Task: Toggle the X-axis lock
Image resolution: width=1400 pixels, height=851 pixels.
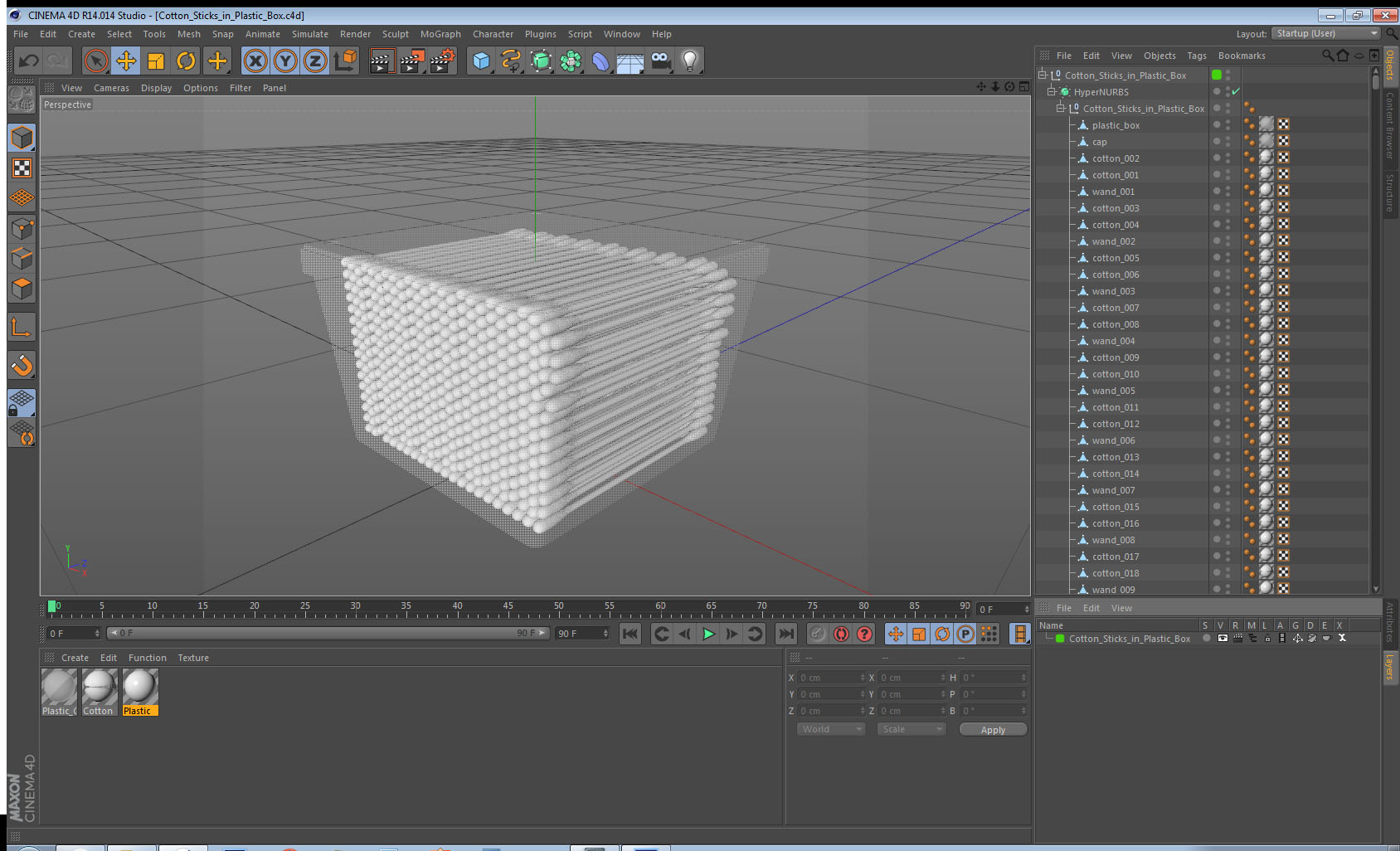Action: 255,61
